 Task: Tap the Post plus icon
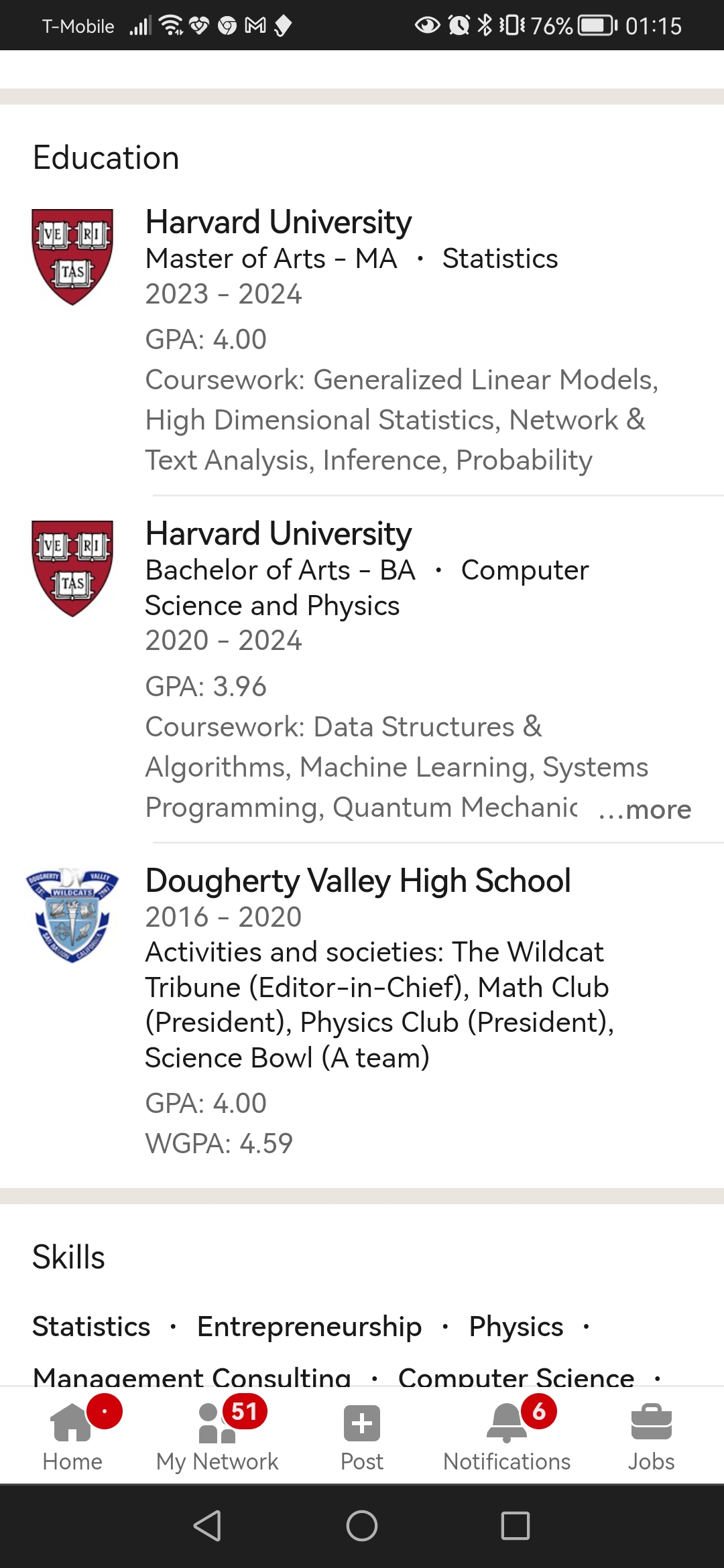pos(362,1423)
